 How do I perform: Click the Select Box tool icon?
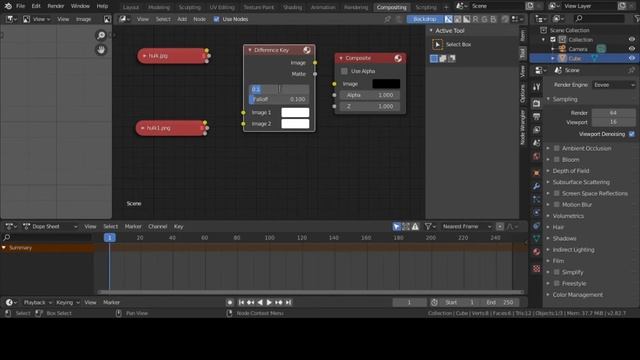[x=437, y=44]
